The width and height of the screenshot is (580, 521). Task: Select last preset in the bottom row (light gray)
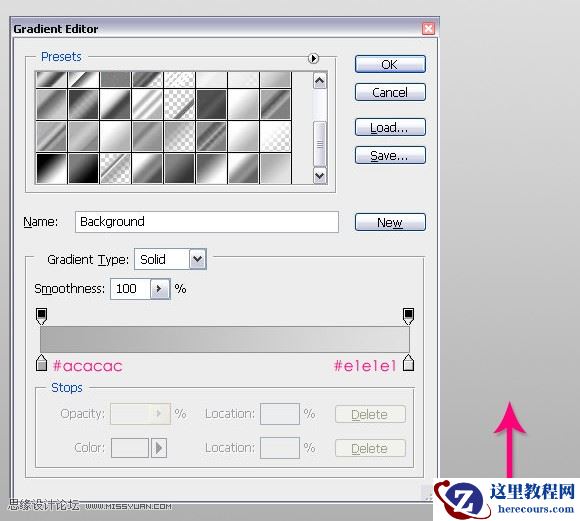coord(275,169)
